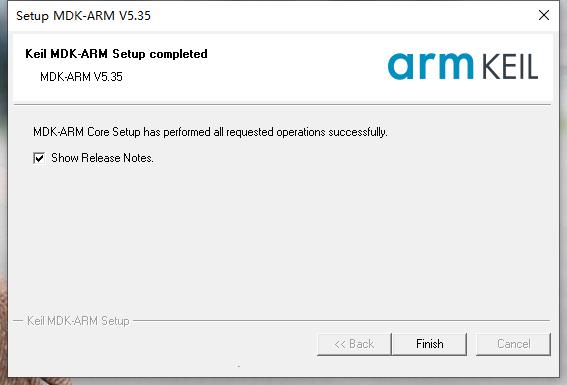Click the blue arm logo
Screen dimensions: 567x385
[430, 66]
